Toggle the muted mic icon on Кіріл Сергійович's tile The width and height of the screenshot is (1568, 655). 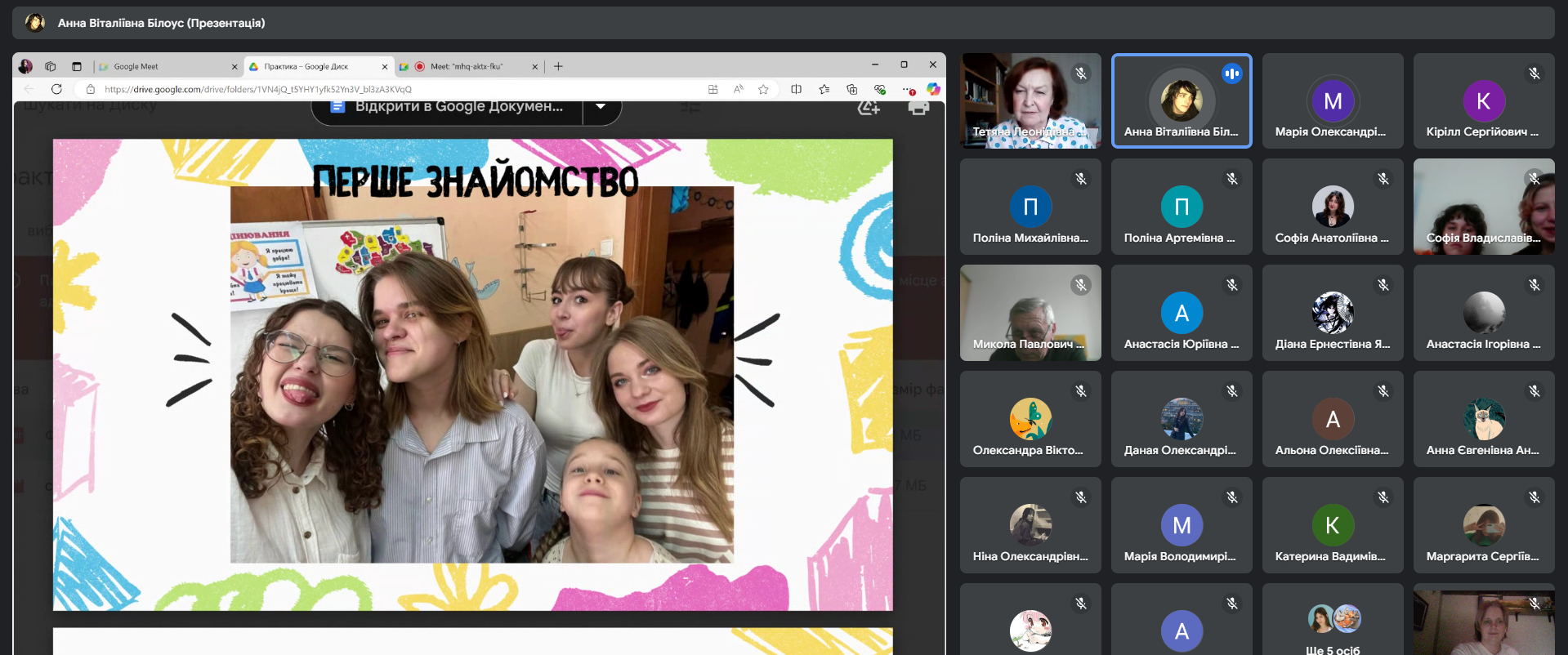[x=1534, y=74]
